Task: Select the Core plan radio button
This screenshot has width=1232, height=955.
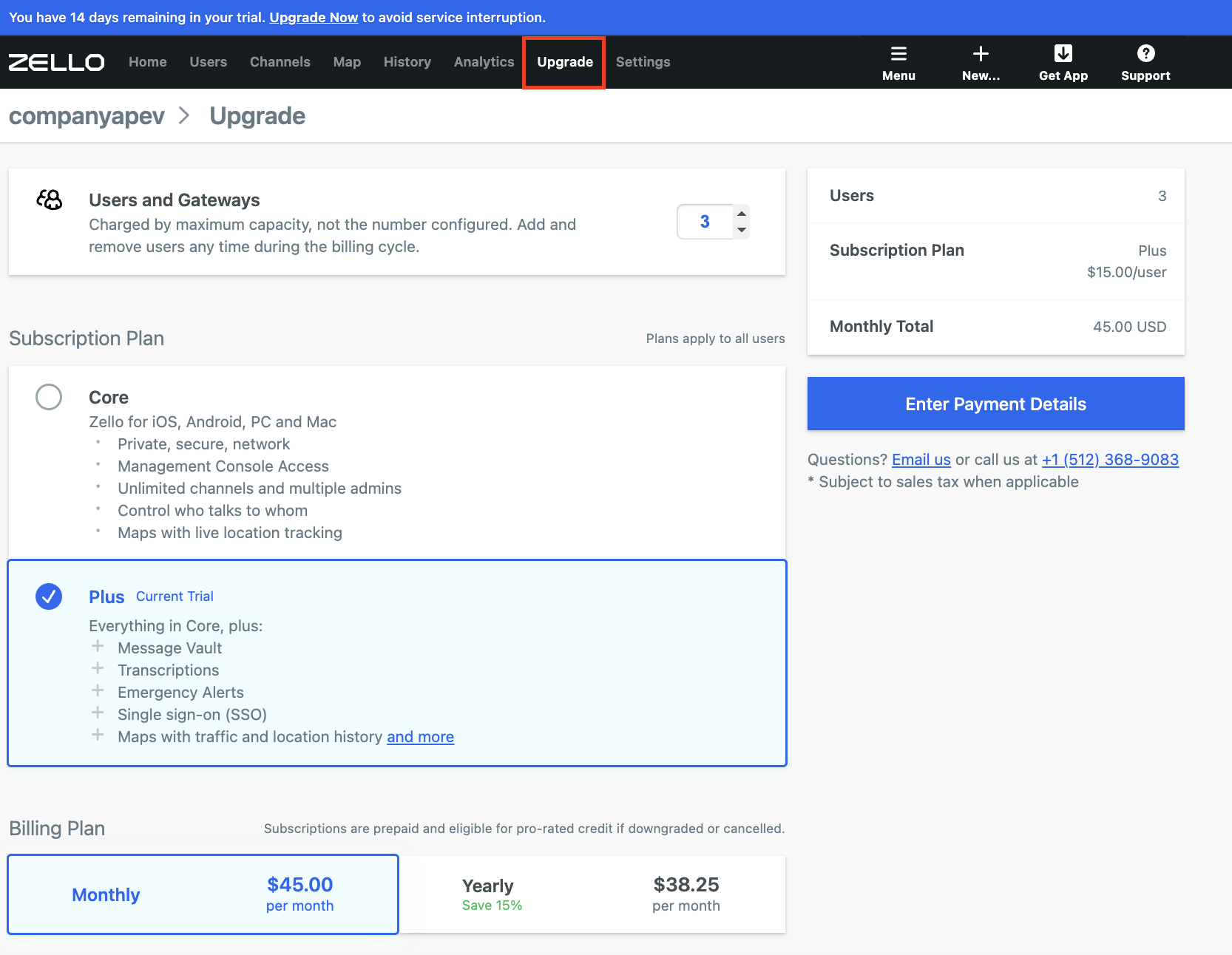Action: coord(49,397)
